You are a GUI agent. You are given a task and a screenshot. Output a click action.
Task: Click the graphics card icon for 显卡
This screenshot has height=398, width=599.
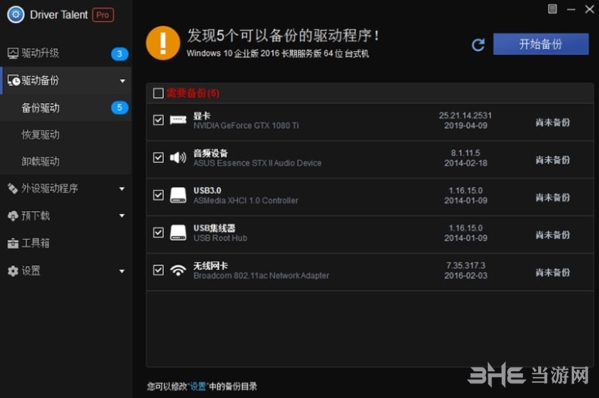click(x=178, y=120)
